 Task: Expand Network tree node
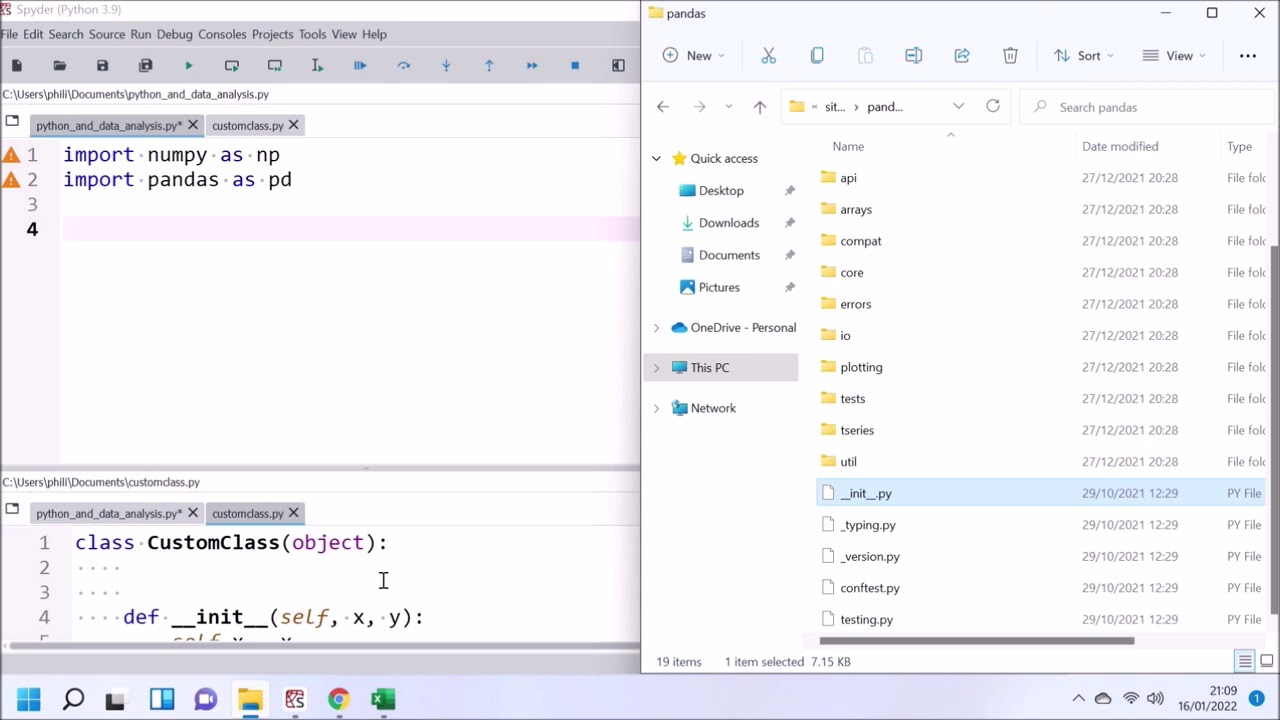pyautogui.click(x=656, y=408)
